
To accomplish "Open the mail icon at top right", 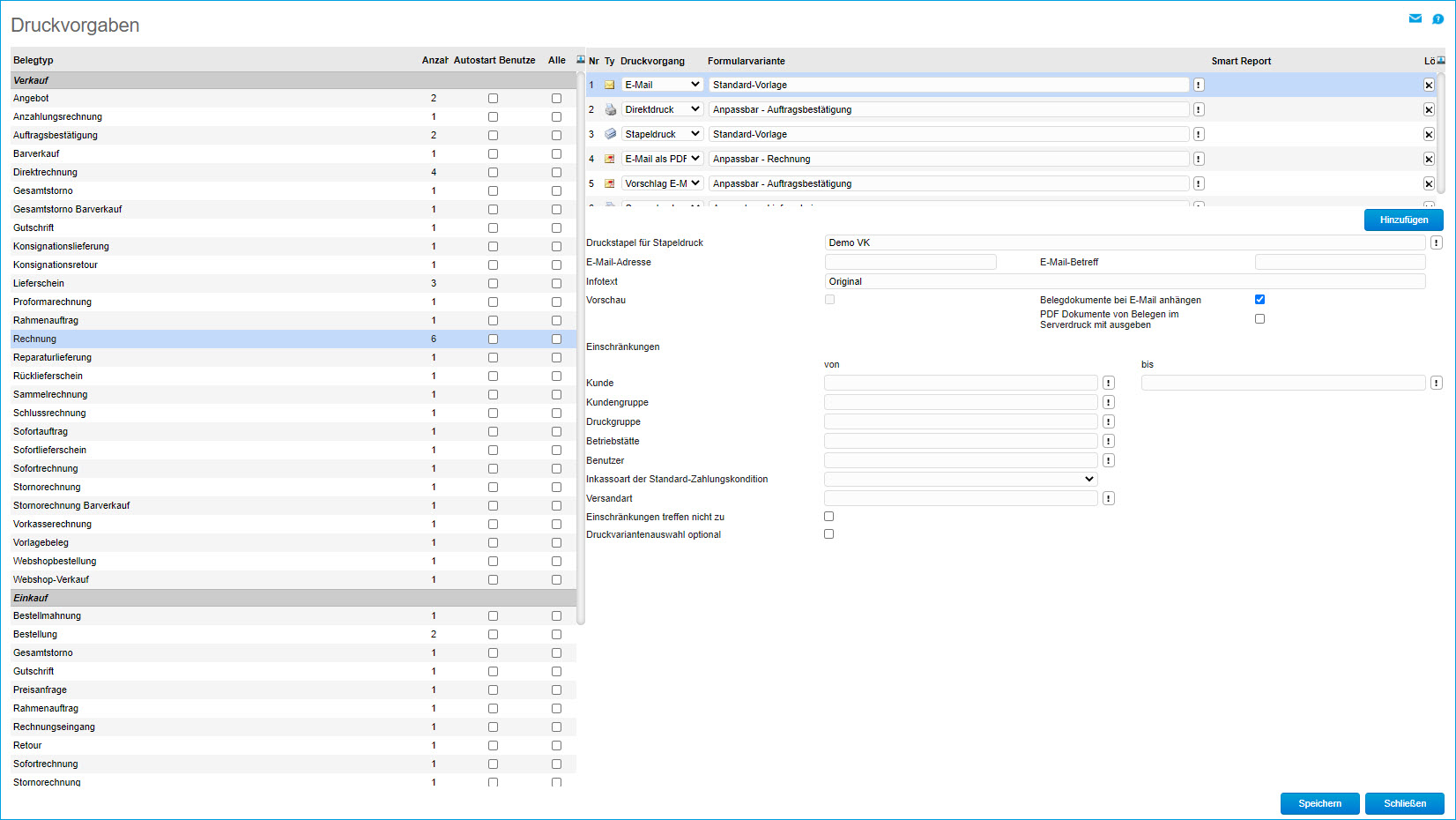I will 1415,19.
